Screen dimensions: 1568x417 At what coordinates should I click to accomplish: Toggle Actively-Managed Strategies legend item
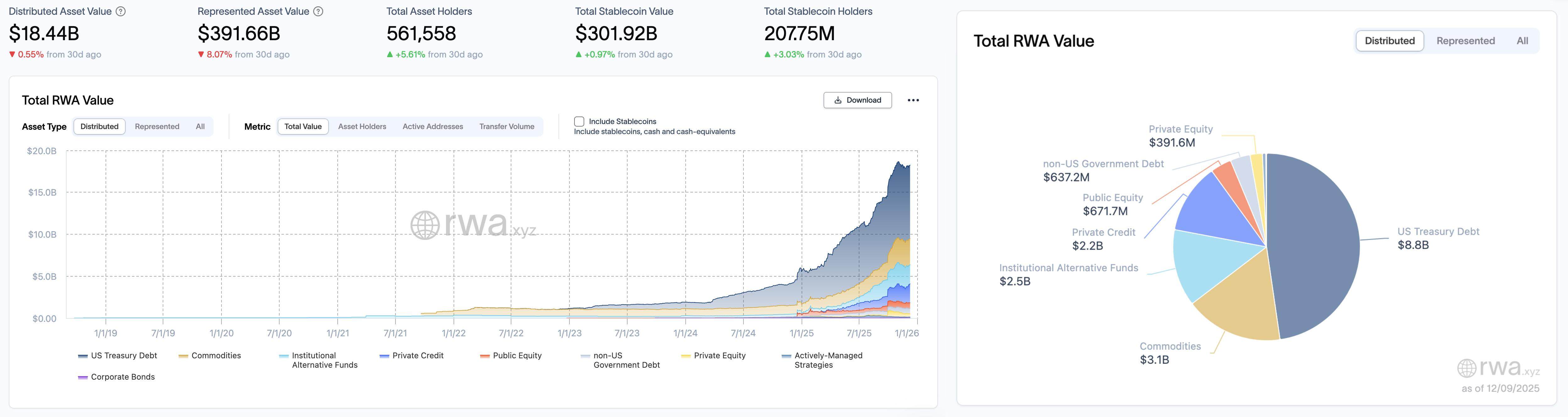pos(828,360)
